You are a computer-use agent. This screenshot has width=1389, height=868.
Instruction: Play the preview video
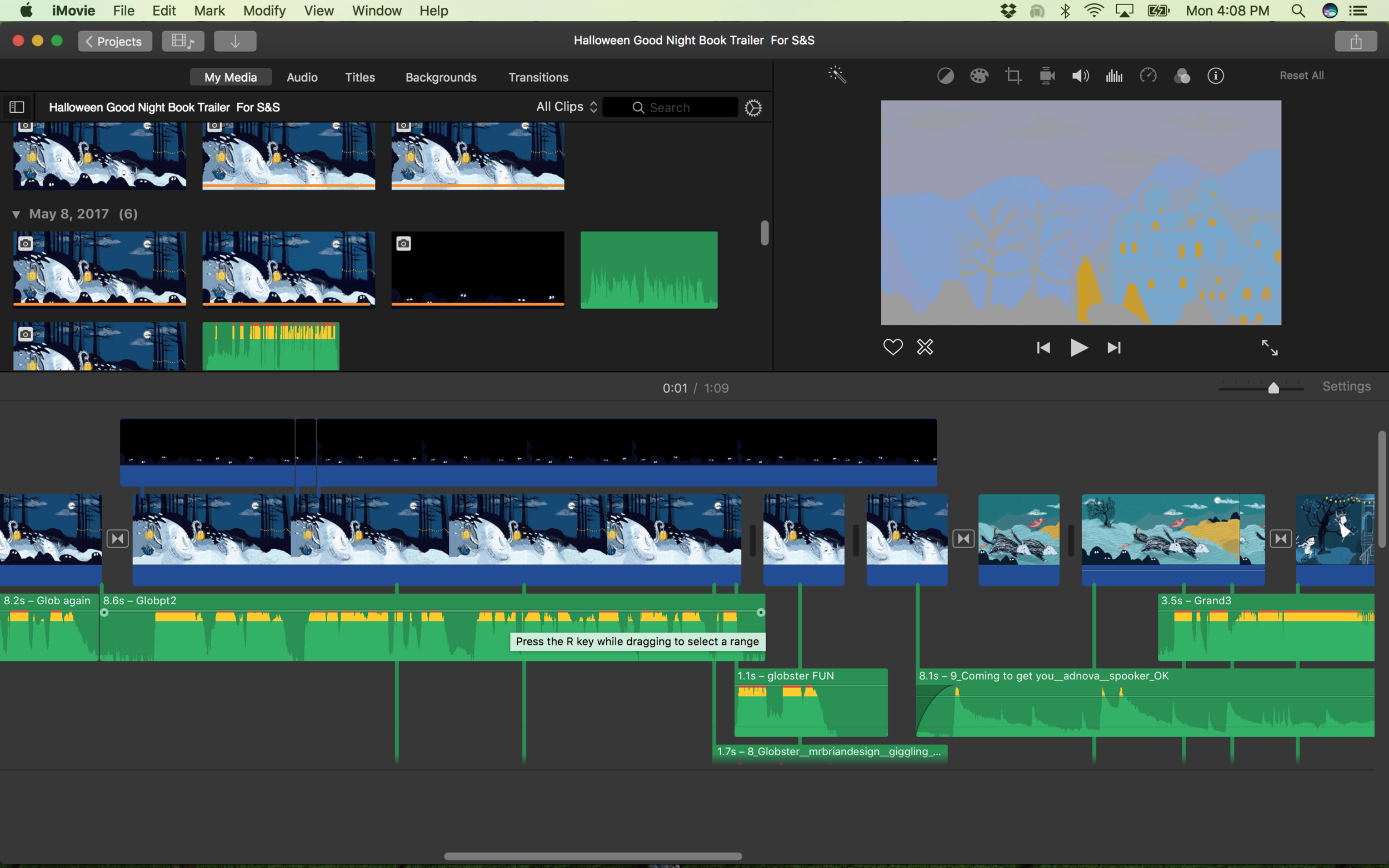tap(1079, 348)
